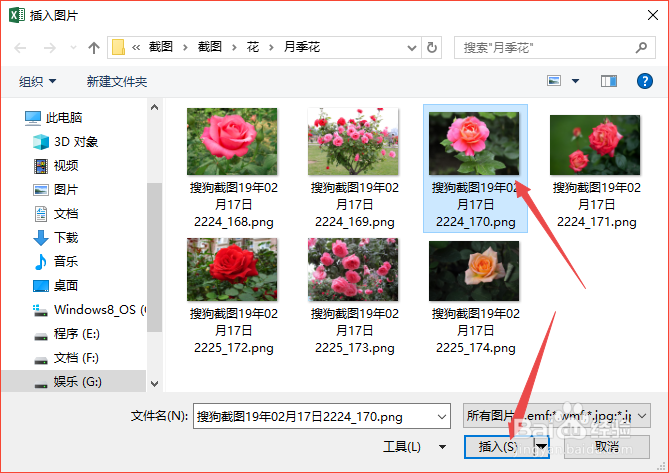Screen dimensions: 669x473
Task: Select 娱乐 (G:) drive
Action: point(74,381)
